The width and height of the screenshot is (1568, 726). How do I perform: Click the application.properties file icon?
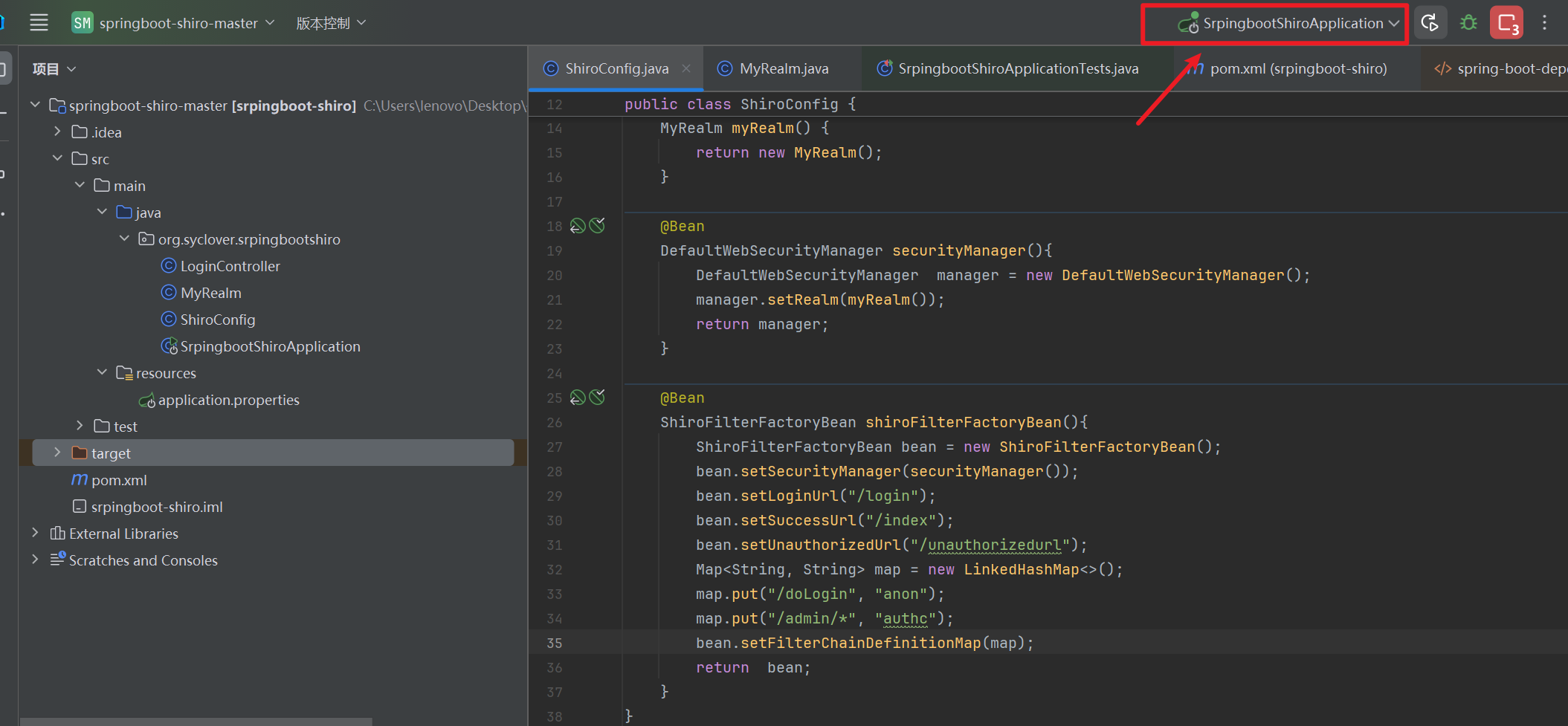point(147,400)
